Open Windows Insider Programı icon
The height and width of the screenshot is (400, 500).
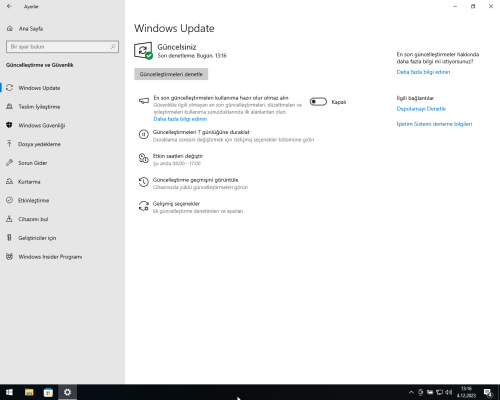[9, 256]
